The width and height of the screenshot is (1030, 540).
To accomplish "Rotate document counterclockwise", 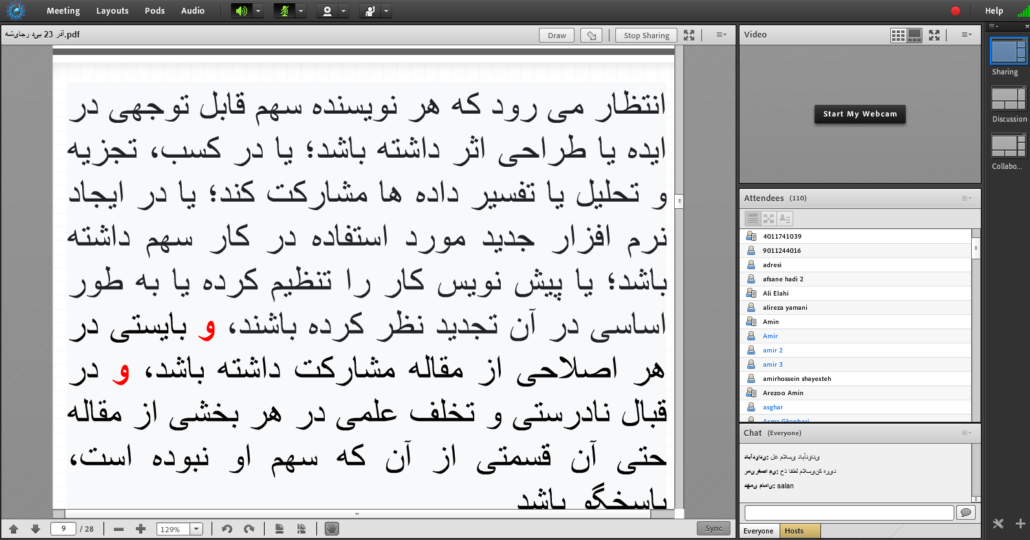I will tap(227, 529).
